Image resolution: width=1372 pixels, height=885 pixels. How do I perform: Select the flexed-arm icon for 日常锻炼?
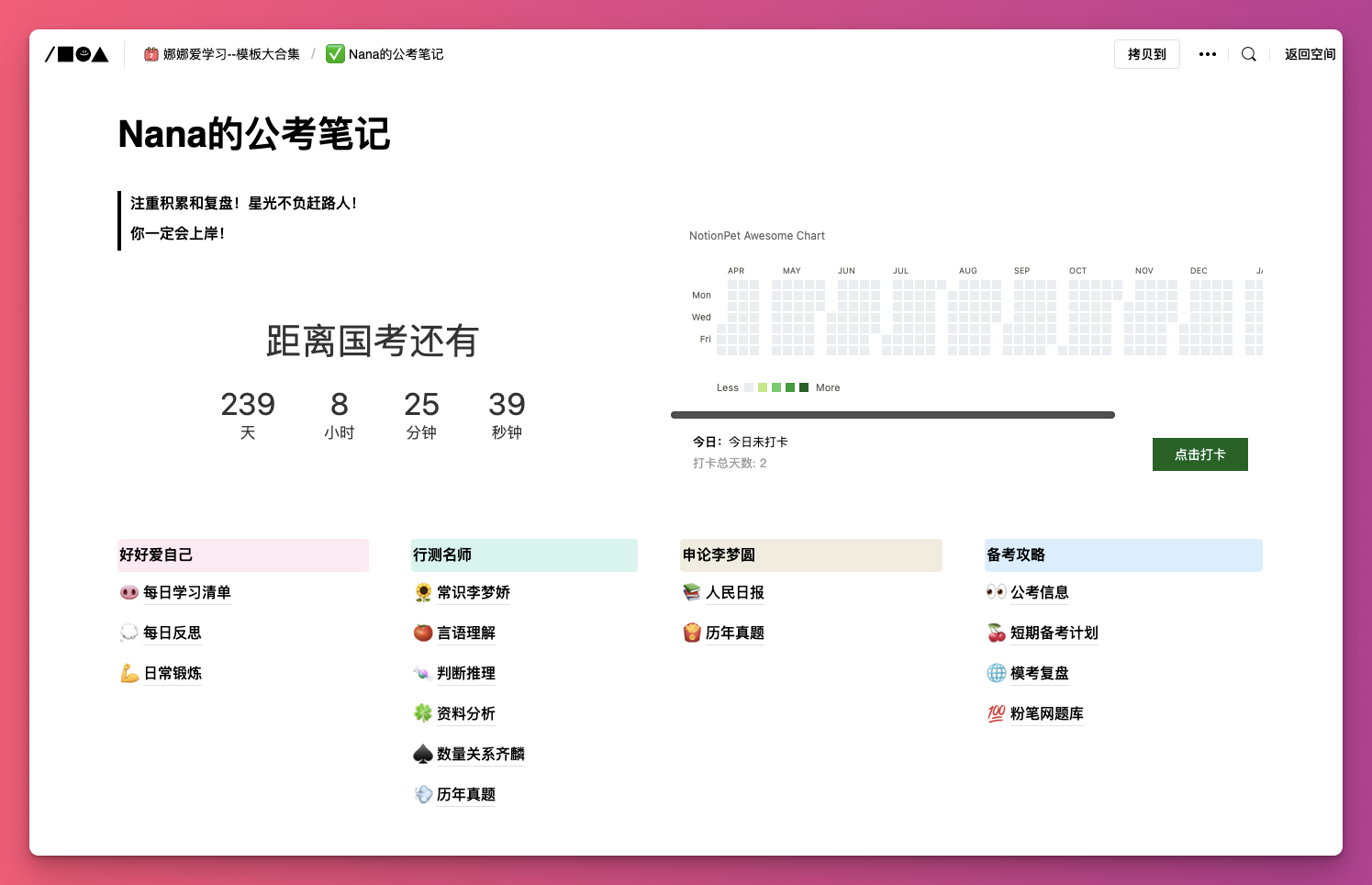click(x=128, y=673)
